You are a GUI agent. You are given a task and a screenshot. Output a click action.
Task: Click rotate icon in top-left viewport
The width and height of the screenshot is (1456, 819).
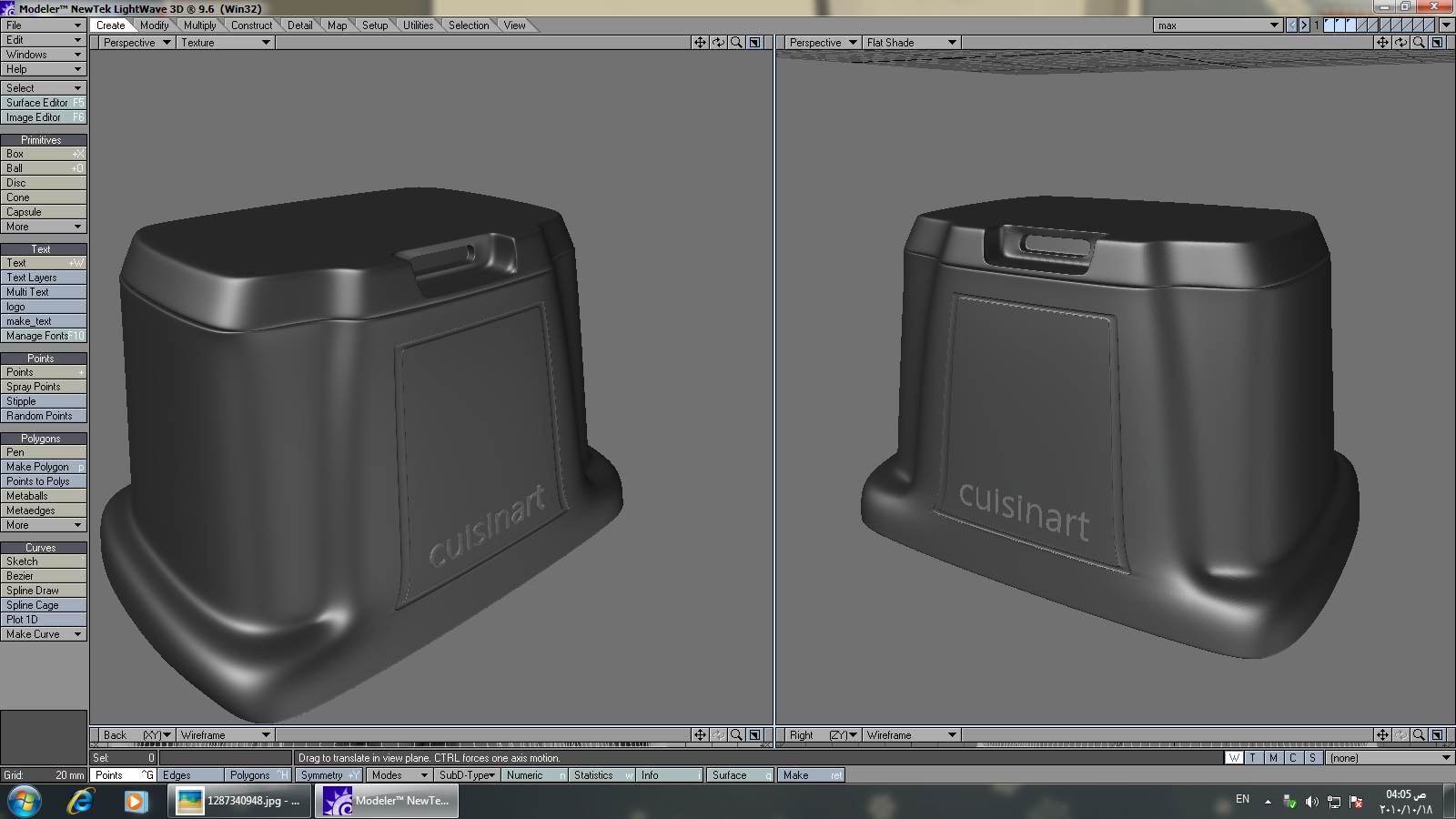click(x=718, y=43)
